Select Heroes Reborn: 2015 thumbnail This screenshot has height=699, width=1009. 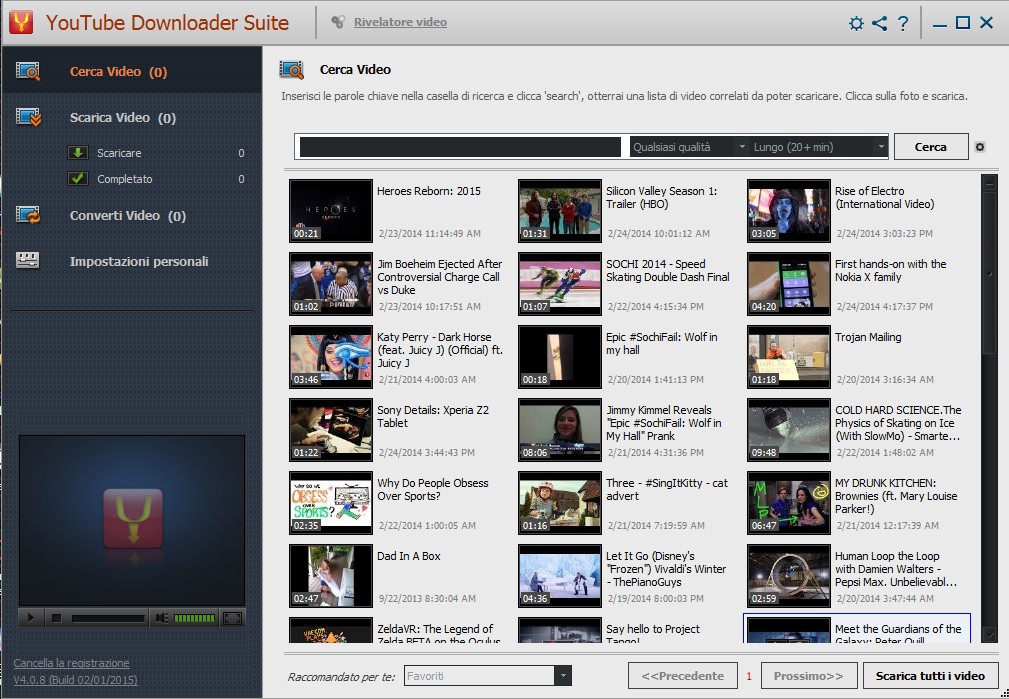pos(331,210)
